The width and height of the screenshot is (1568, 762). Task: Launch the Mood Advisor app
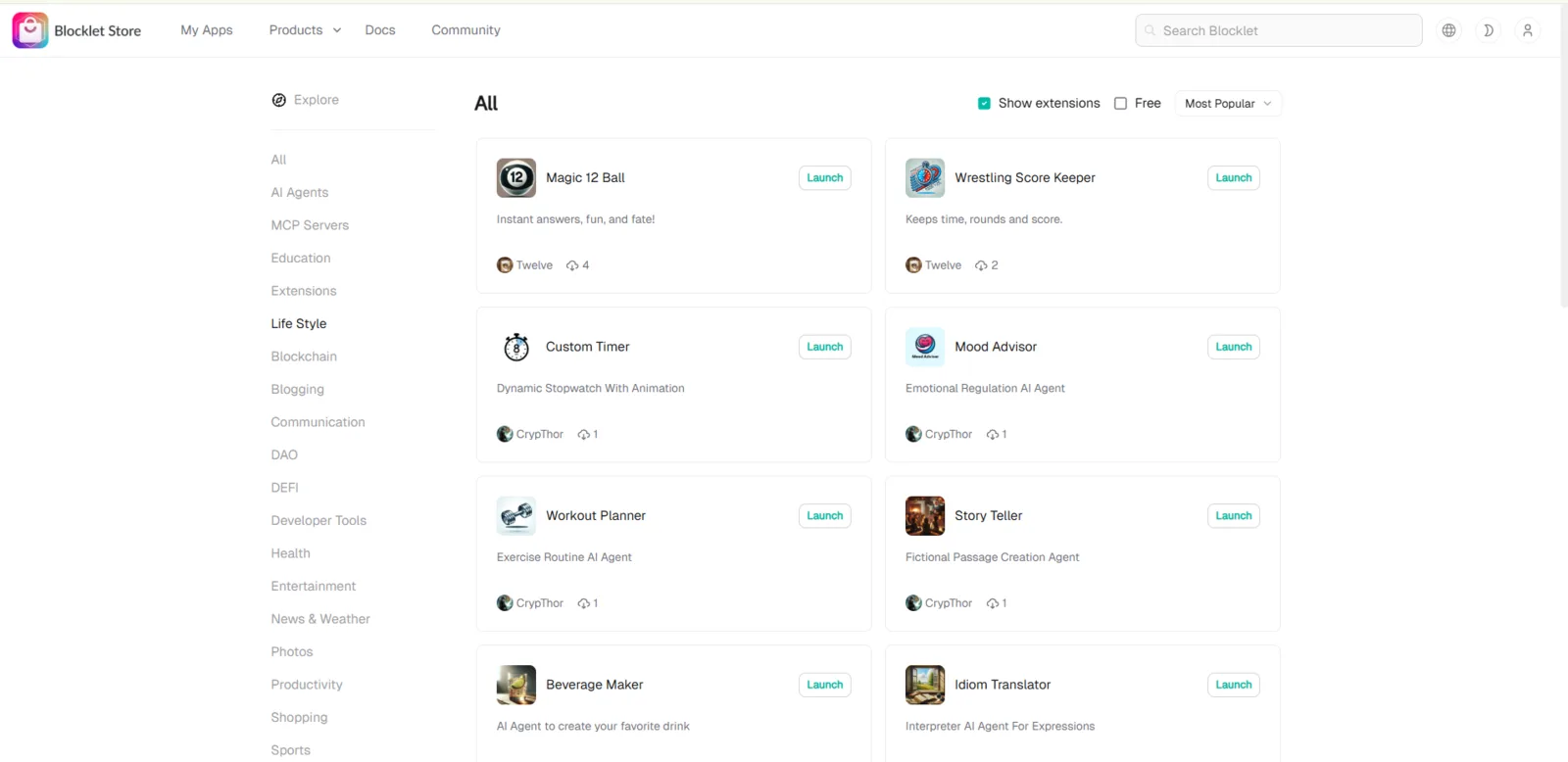point(1234,347)
